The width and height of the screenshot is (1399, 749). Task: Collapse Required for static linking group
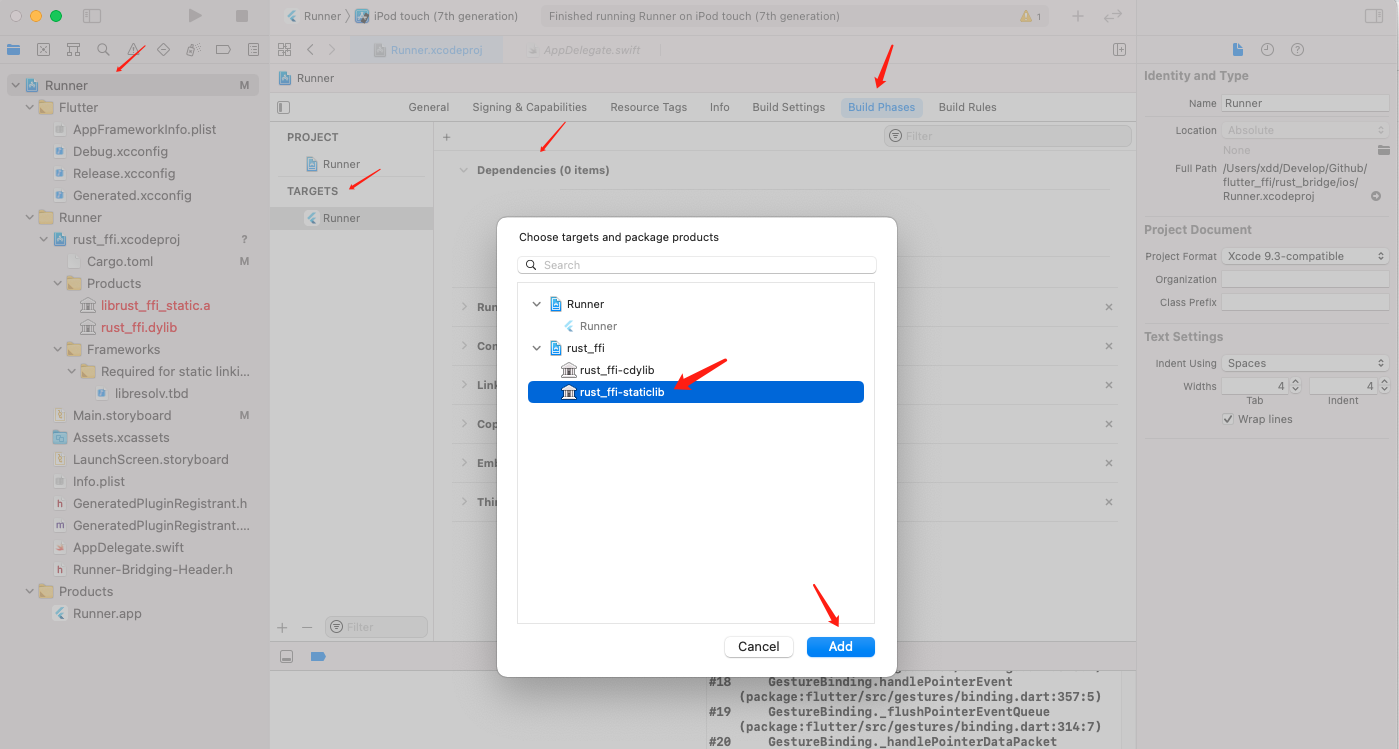coord(72,371)
